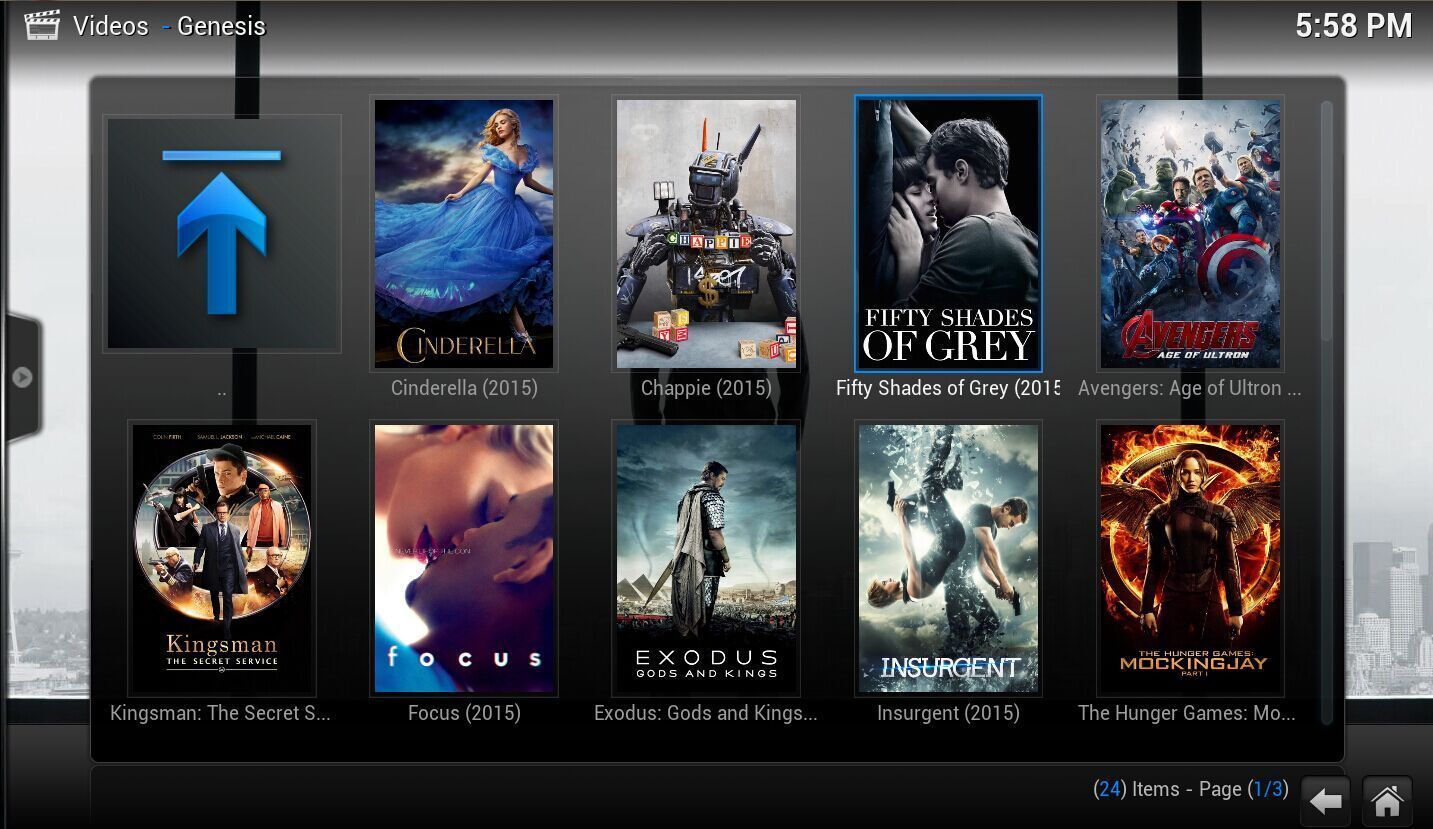
Task: Click the home icon button
Action: [x=1387, y=801]
